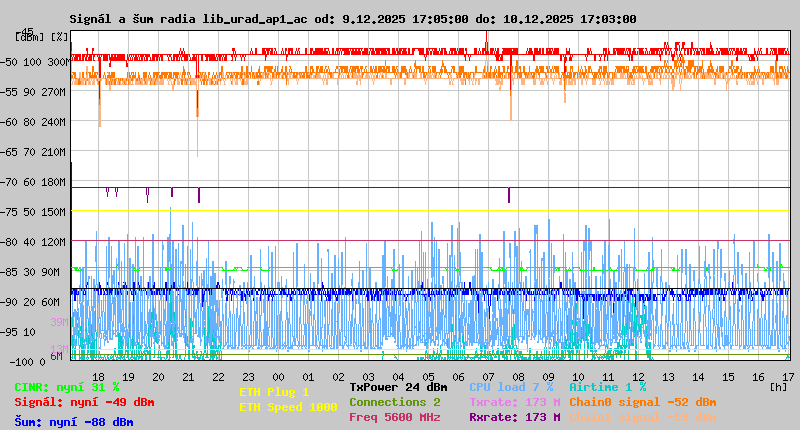Select the blue 'Šum: nyní -88 dBm' legend label

coord(74,422)
